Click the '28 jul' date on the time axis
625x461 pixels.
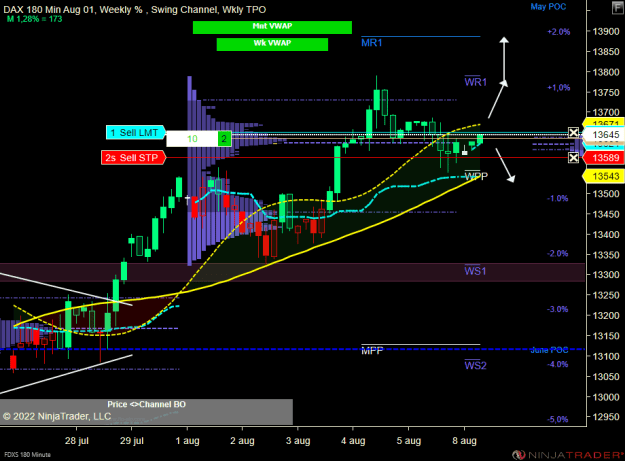tap(77, 441)
